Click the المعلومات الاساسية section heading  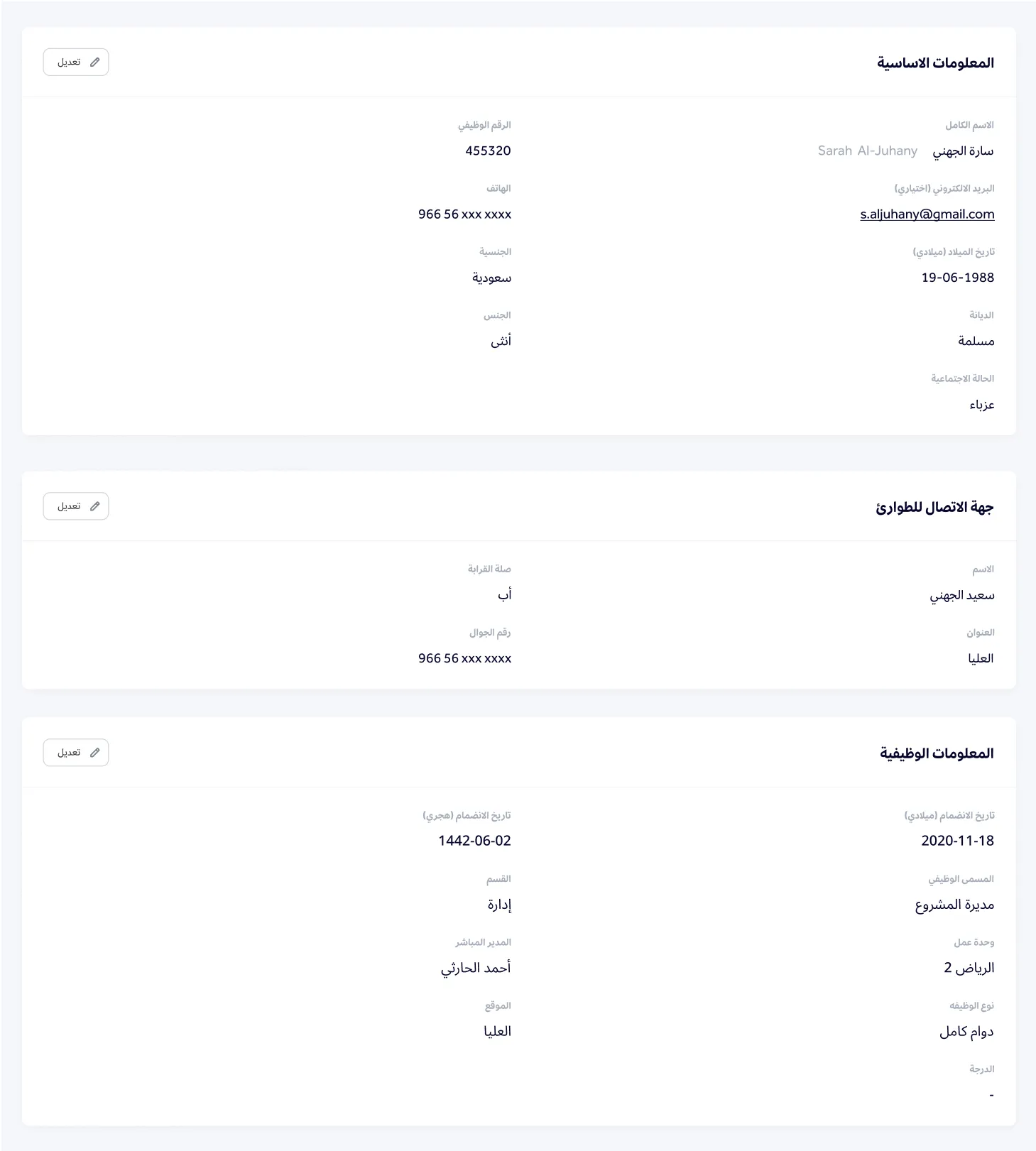(935, 63)
